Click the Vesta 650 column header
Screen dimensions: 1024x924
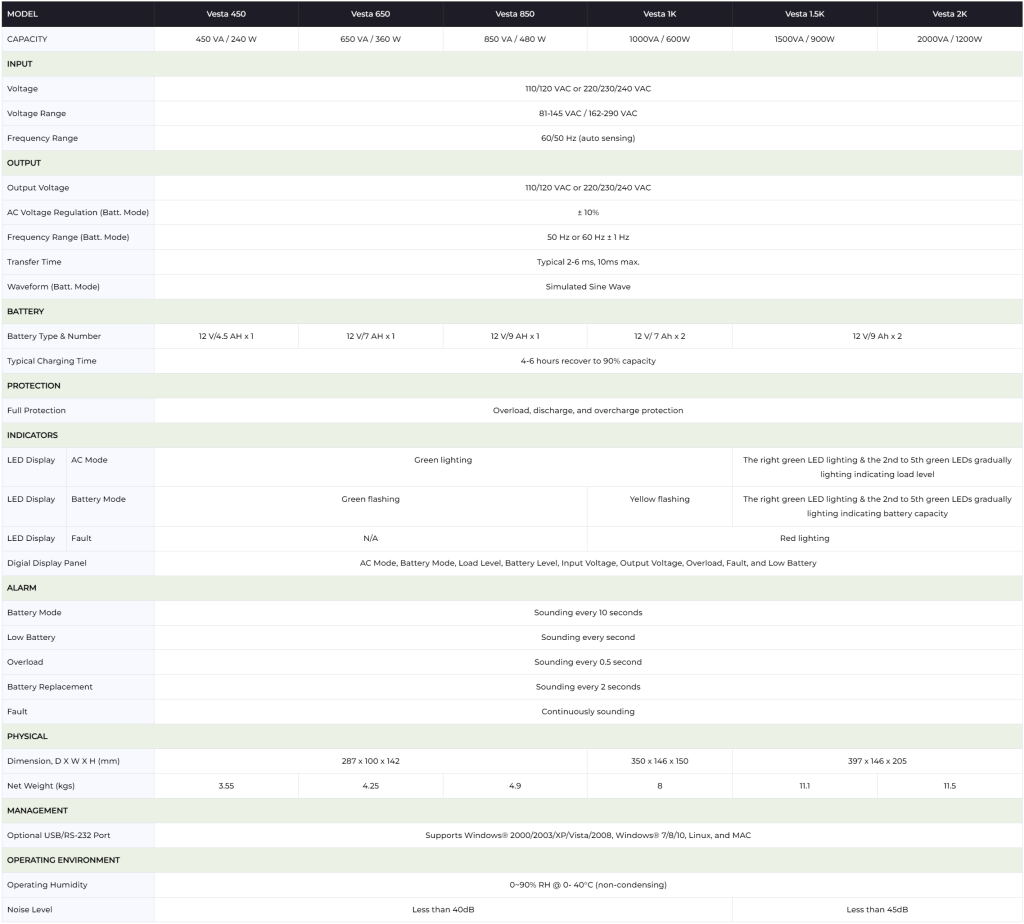click(370, 14)
